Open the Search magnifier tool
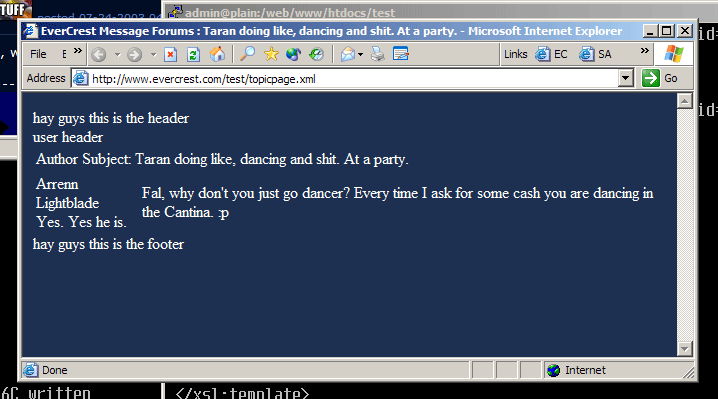 (x=248, y=54)
